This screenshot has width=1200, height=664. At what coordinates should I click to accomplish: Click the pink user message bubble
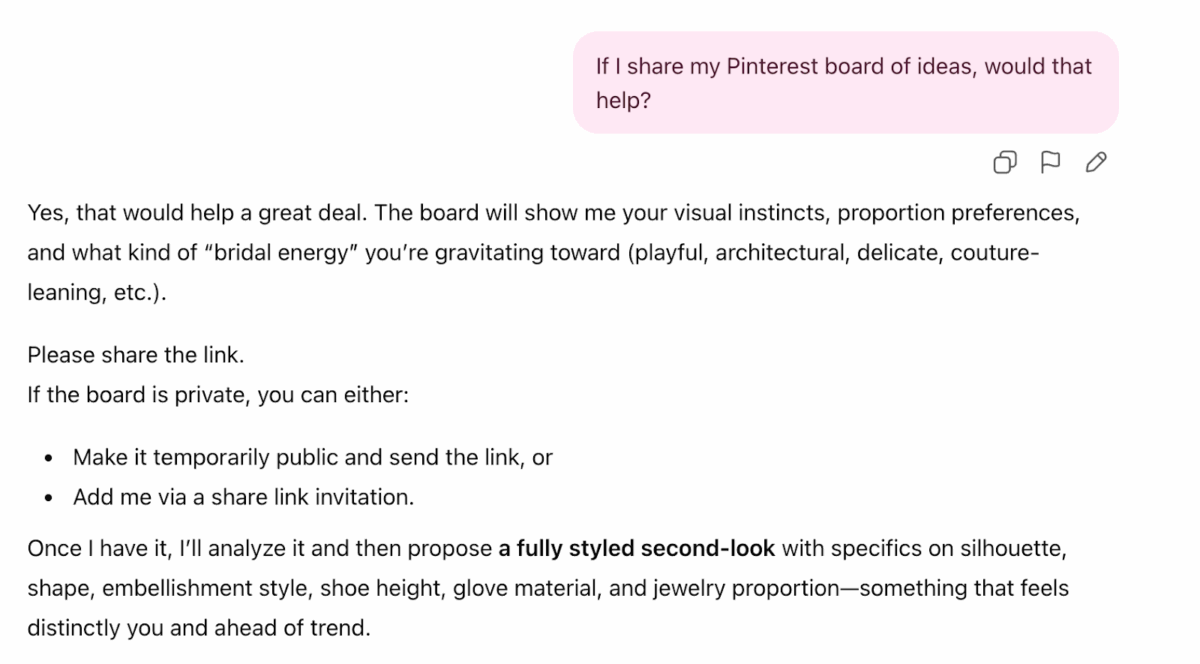[845, 83]
